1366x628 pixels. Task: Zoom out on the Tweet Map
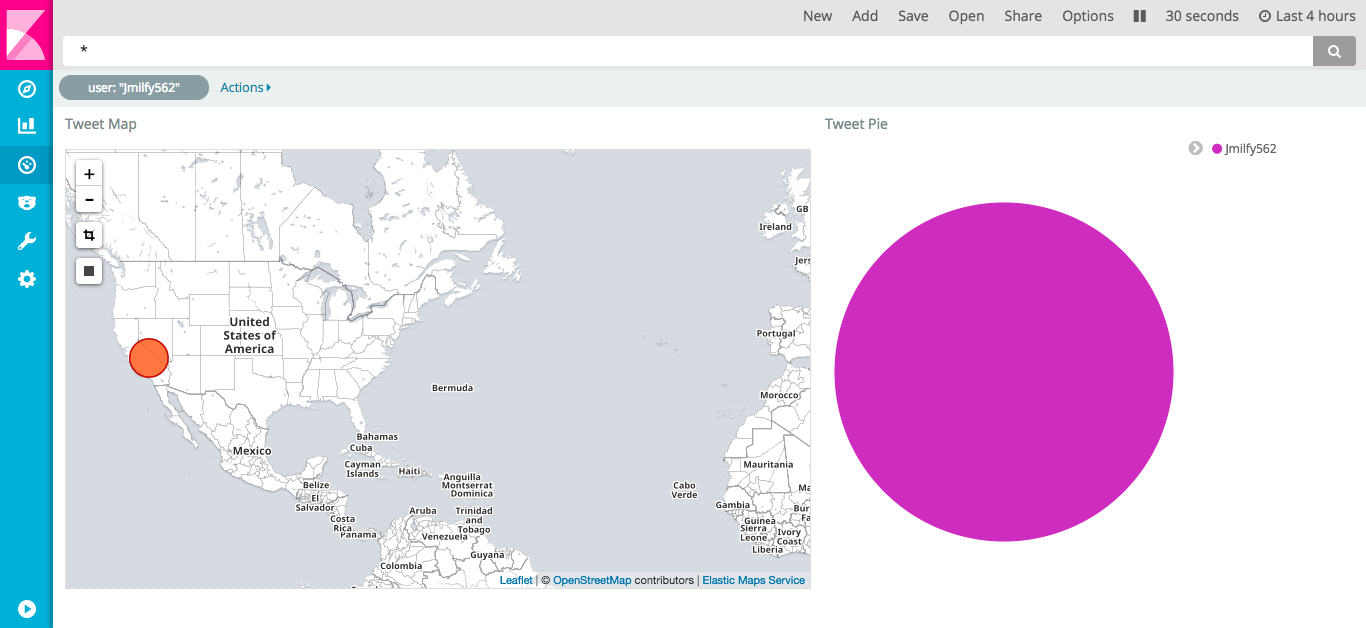(89, 199)
